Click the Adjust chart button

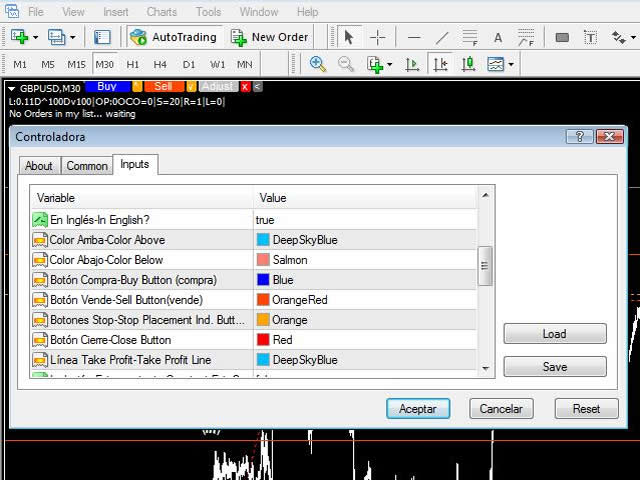pyautogui.click(x=218, y=87)
